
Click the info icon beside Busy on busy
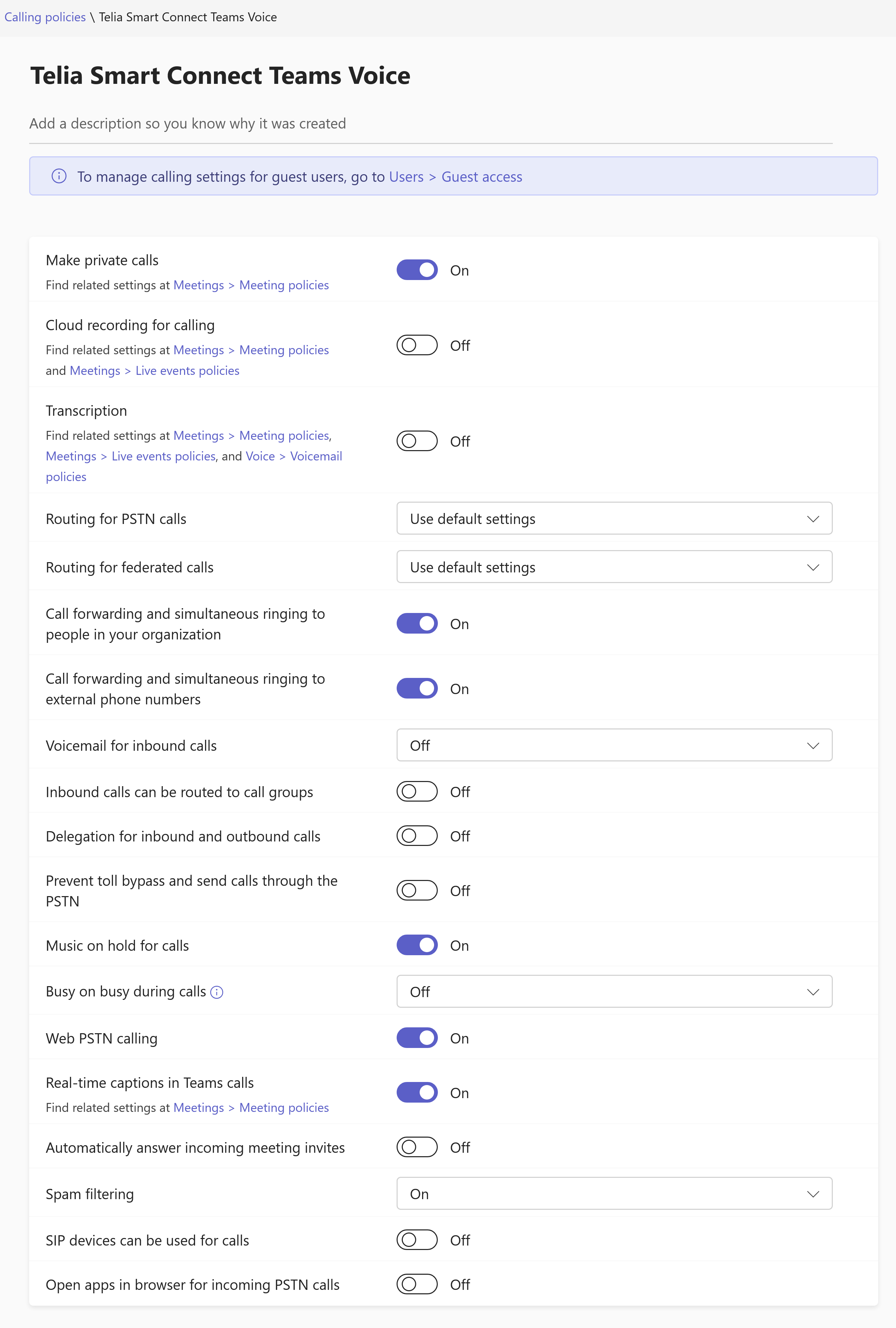pos(216,992)
